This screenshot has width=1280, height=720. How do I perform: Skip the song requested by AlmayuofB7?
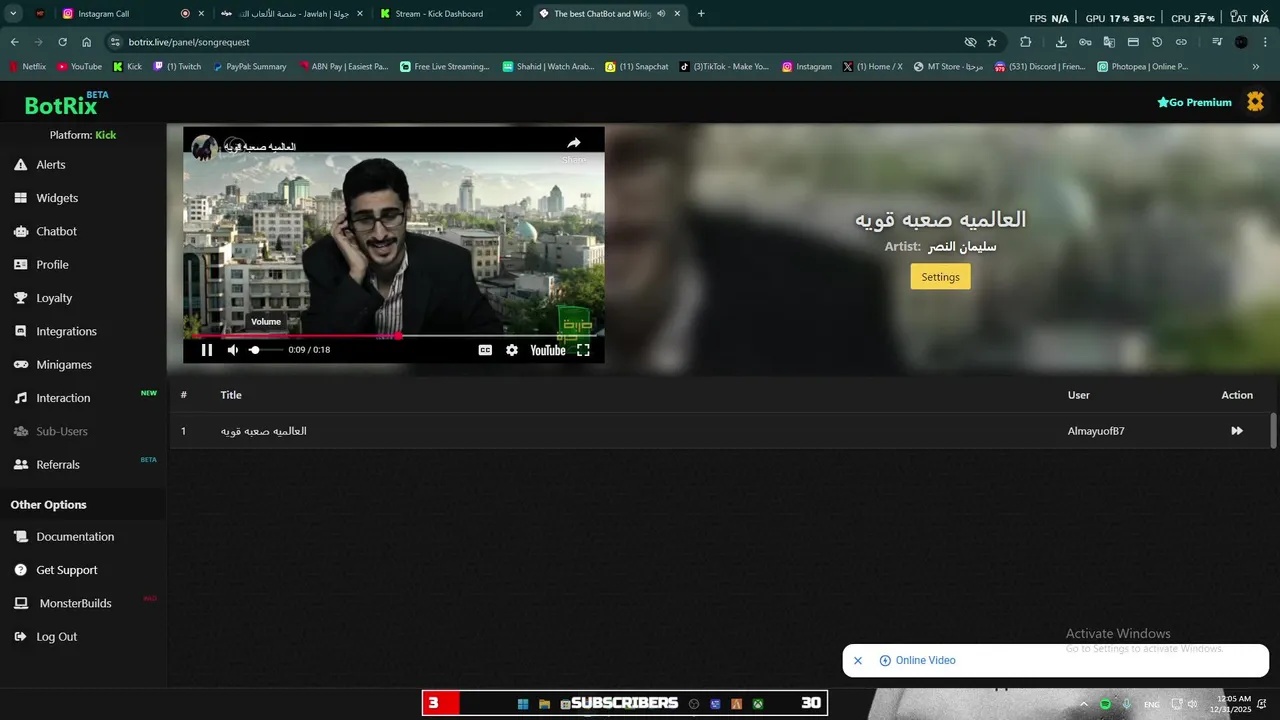tap(1237, 431)
